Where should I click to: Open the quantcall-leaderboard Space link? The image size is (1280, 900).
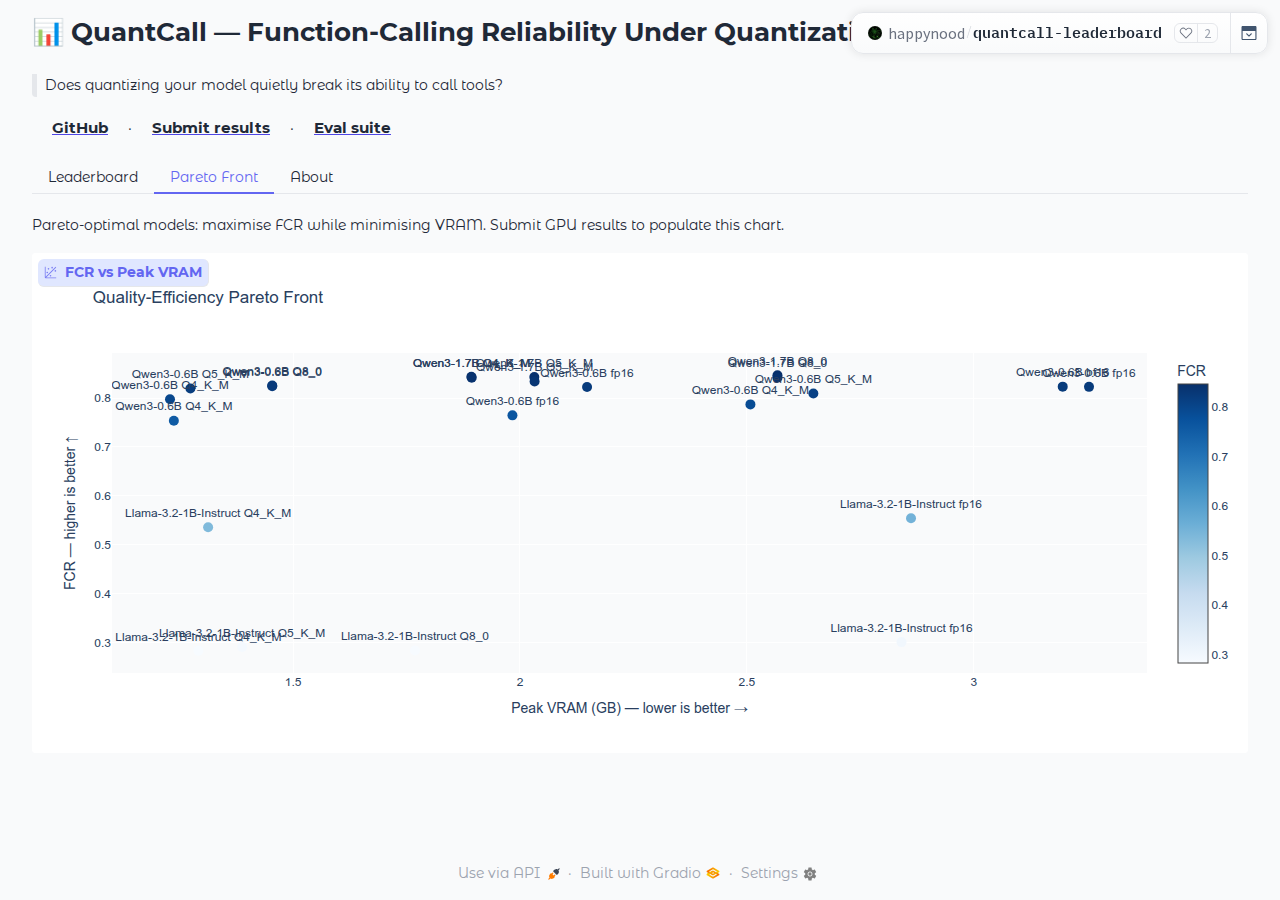click(x=1067, y=34)
